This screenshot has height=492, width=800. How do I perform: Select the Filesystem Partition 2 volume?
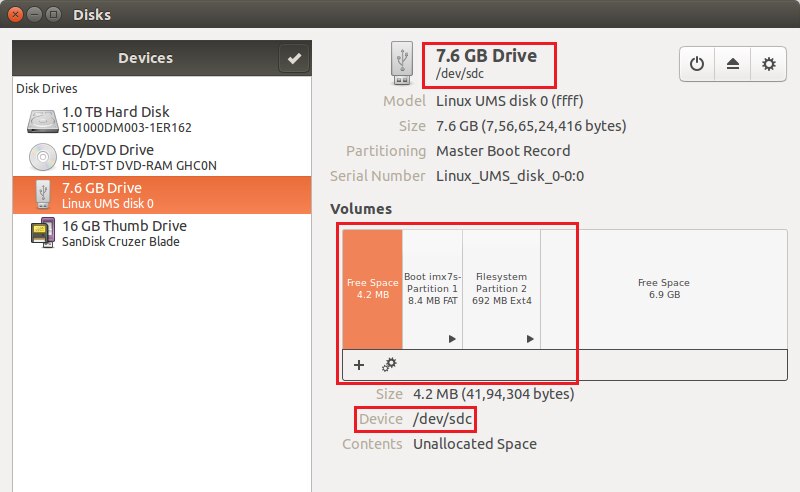(x=501, y=289)
